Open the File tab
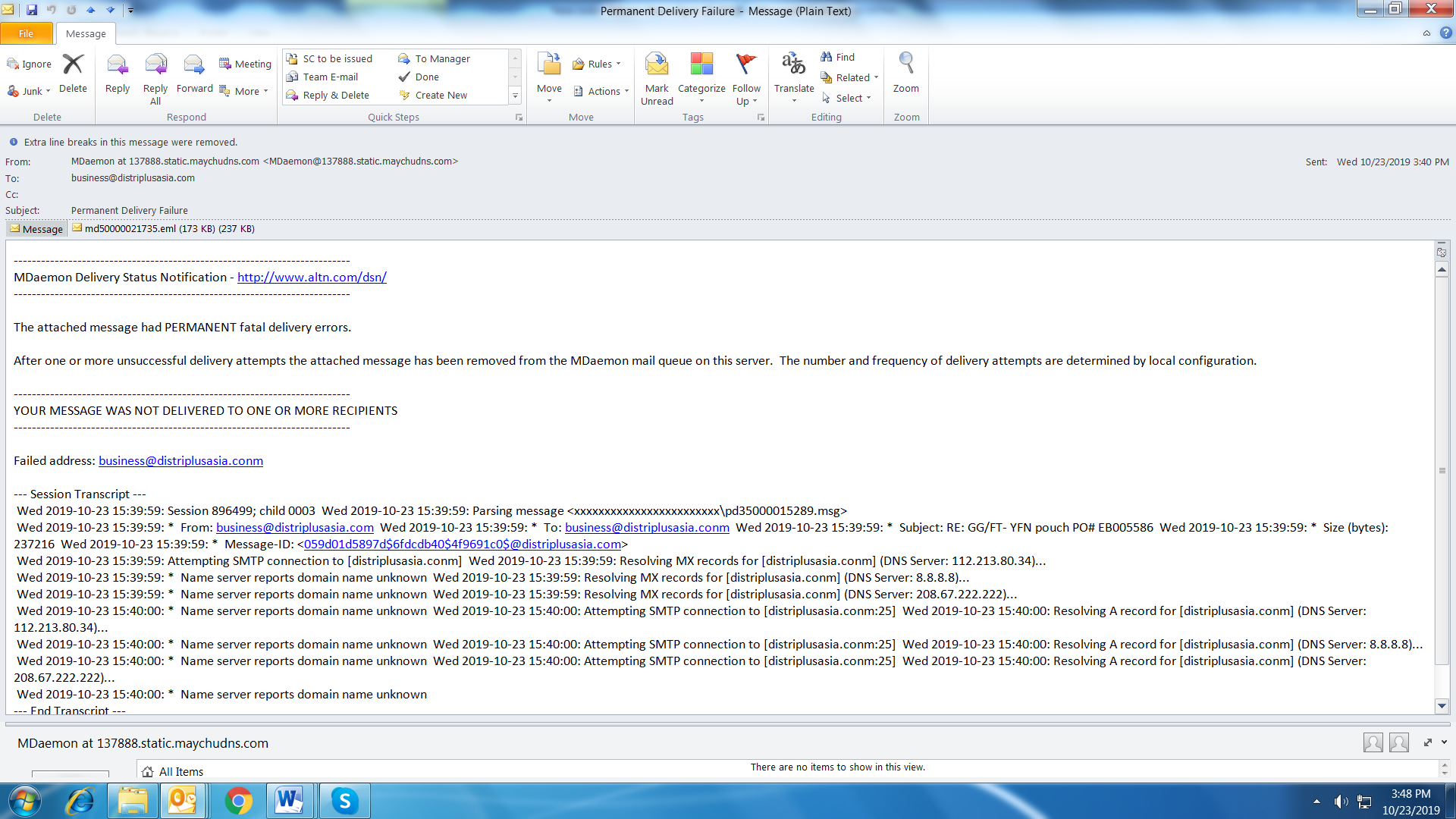1456x819 pixels. pos(27,33)
